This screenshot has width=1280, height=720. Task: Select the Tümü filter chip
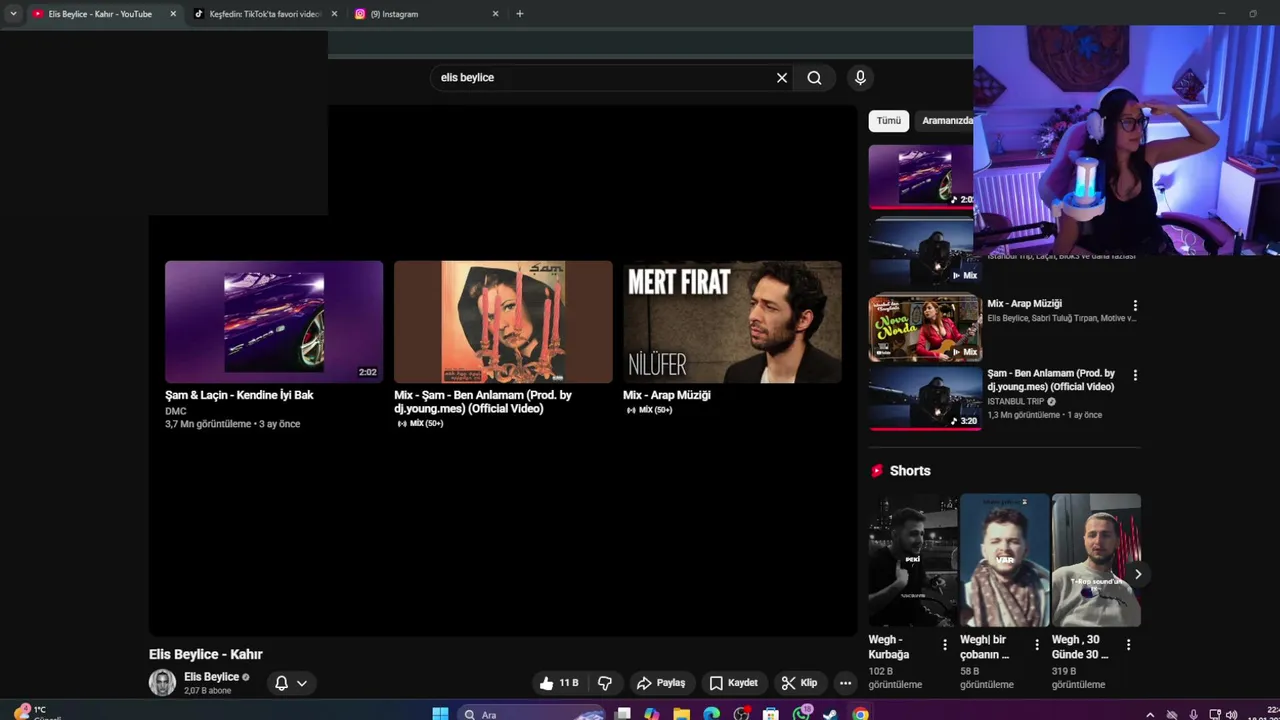[x=889, y=120]
